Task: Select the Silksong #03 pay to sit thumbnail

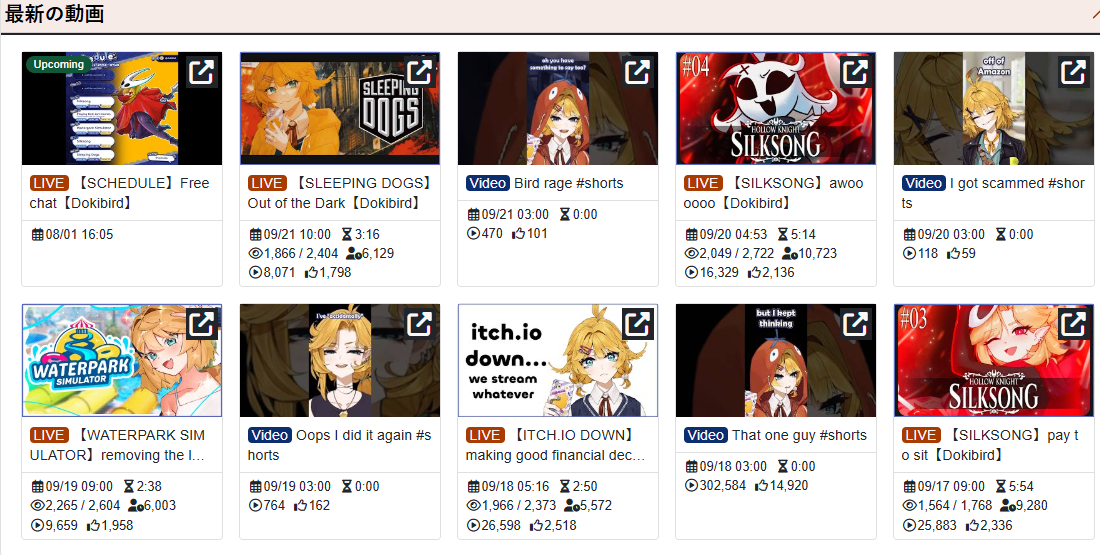Action: click(x=994, y=361)
